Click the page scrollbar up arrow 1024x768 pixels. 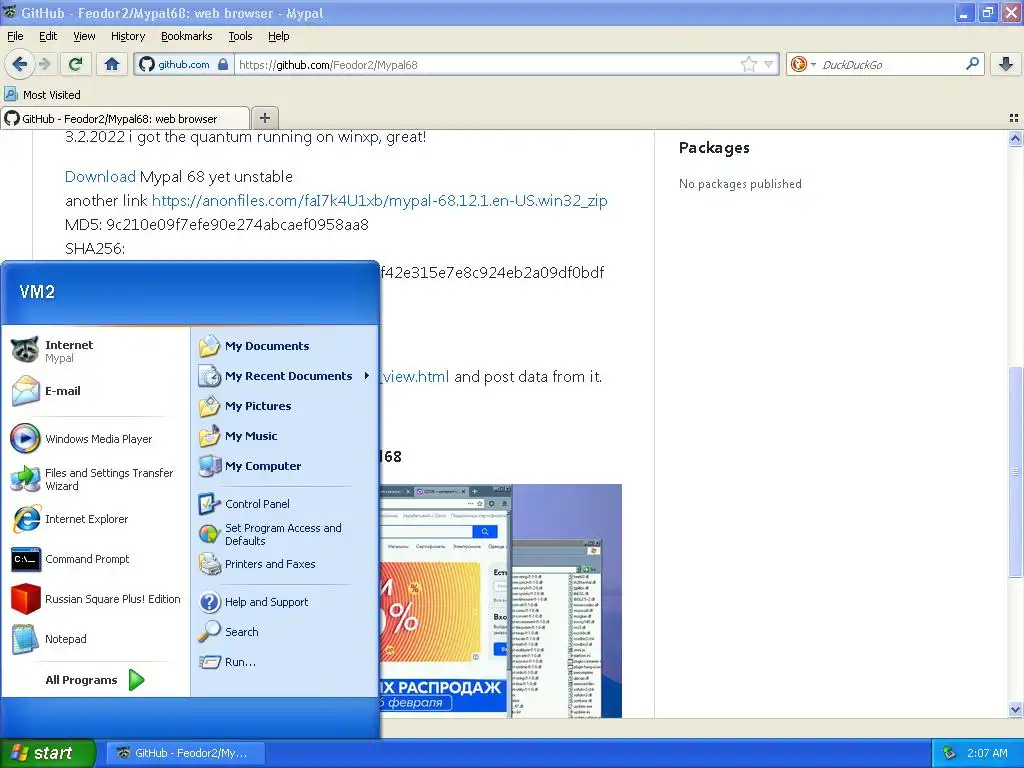tap(1015, 138)
